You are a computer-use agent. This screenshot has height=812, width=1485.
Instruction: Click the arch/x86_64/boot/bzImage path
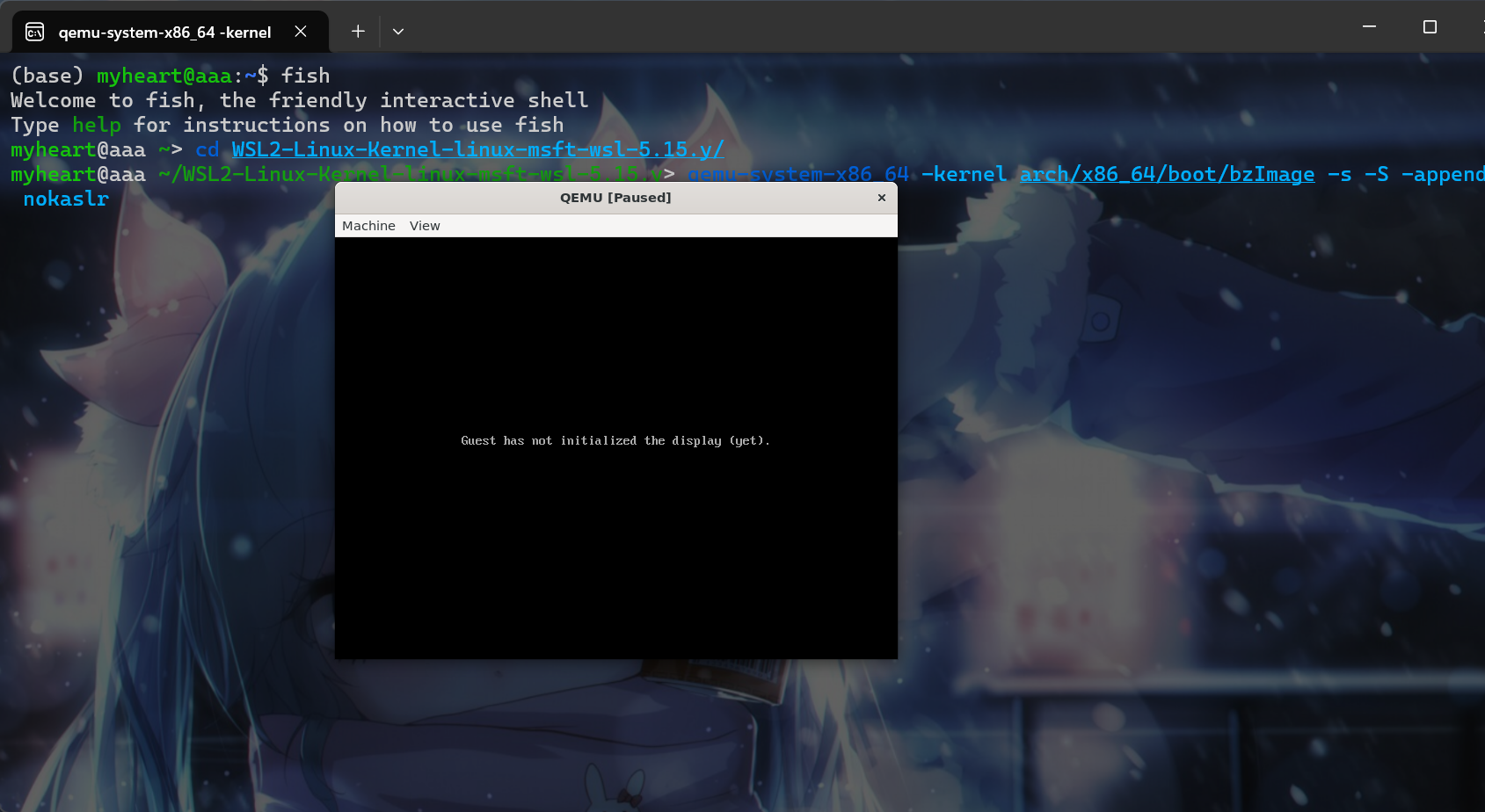tap(1167, 175)
